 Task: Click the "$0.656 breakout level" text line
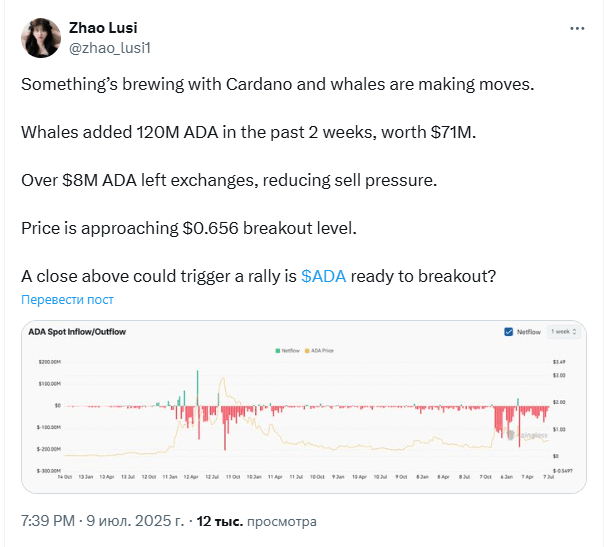click(188, 229)
